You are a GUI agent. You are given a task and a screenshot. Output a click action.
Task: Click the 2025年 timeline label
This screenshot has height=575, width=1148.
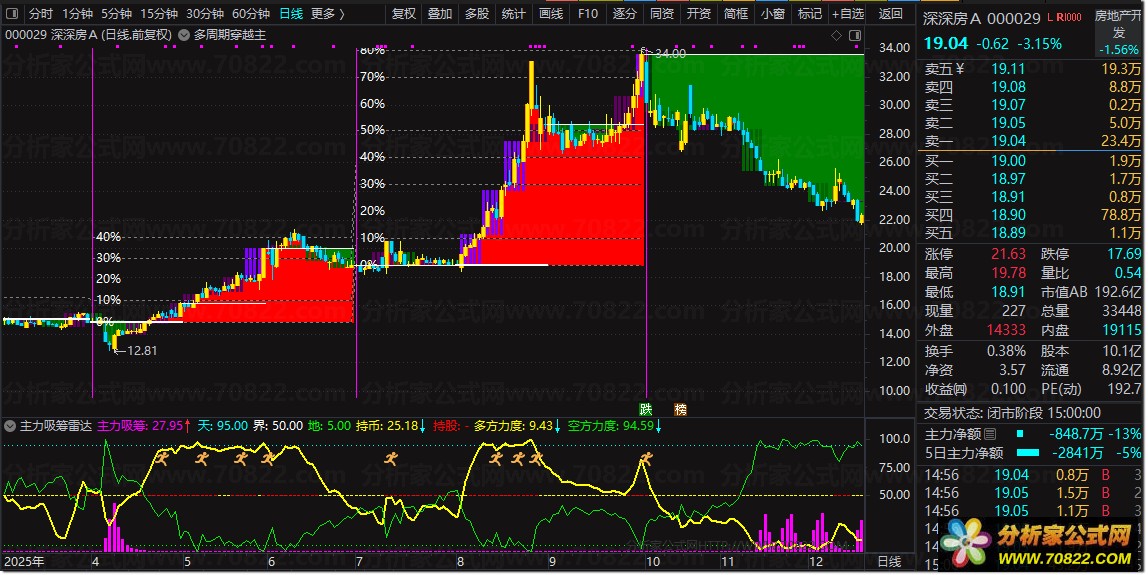pyautogui.click(x=24, y=561)
